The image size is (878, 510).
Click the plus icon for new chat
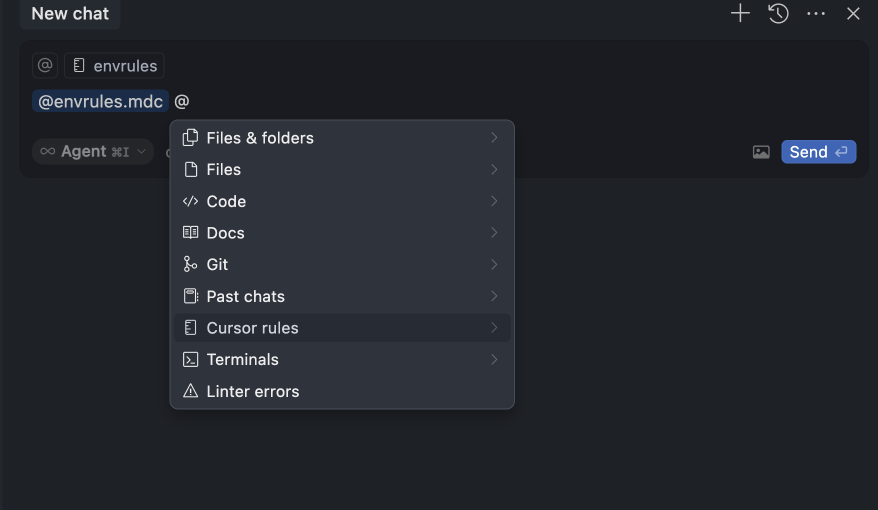[740, 14]
